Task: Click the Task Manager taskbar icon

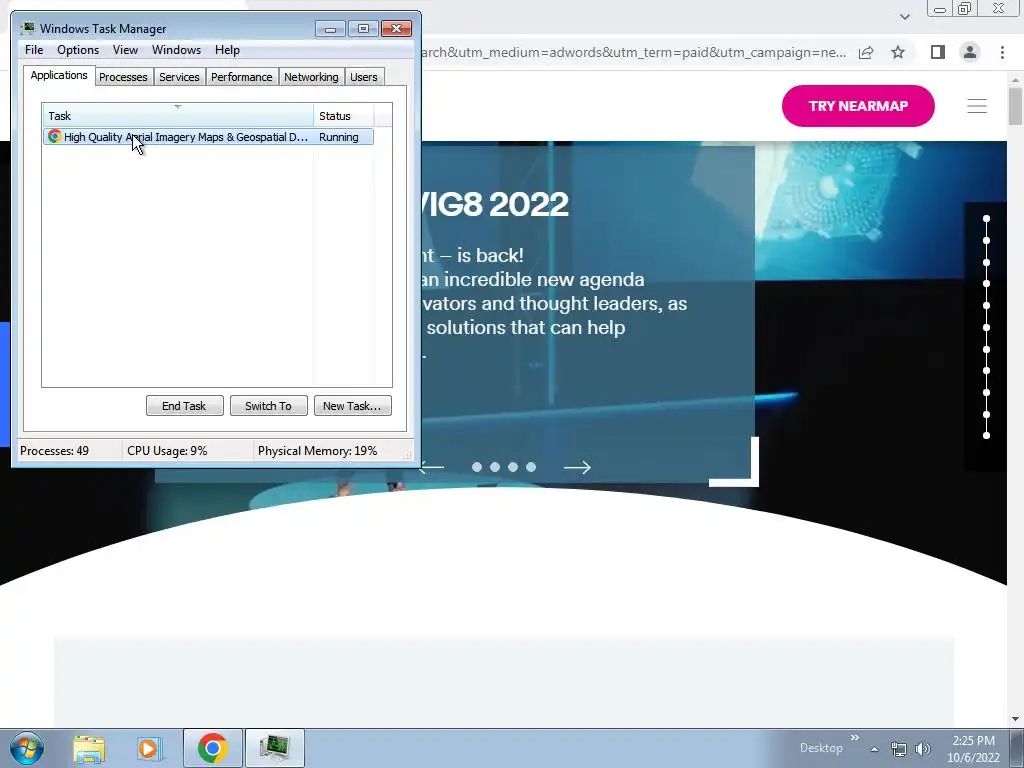Action: point(274,748)
